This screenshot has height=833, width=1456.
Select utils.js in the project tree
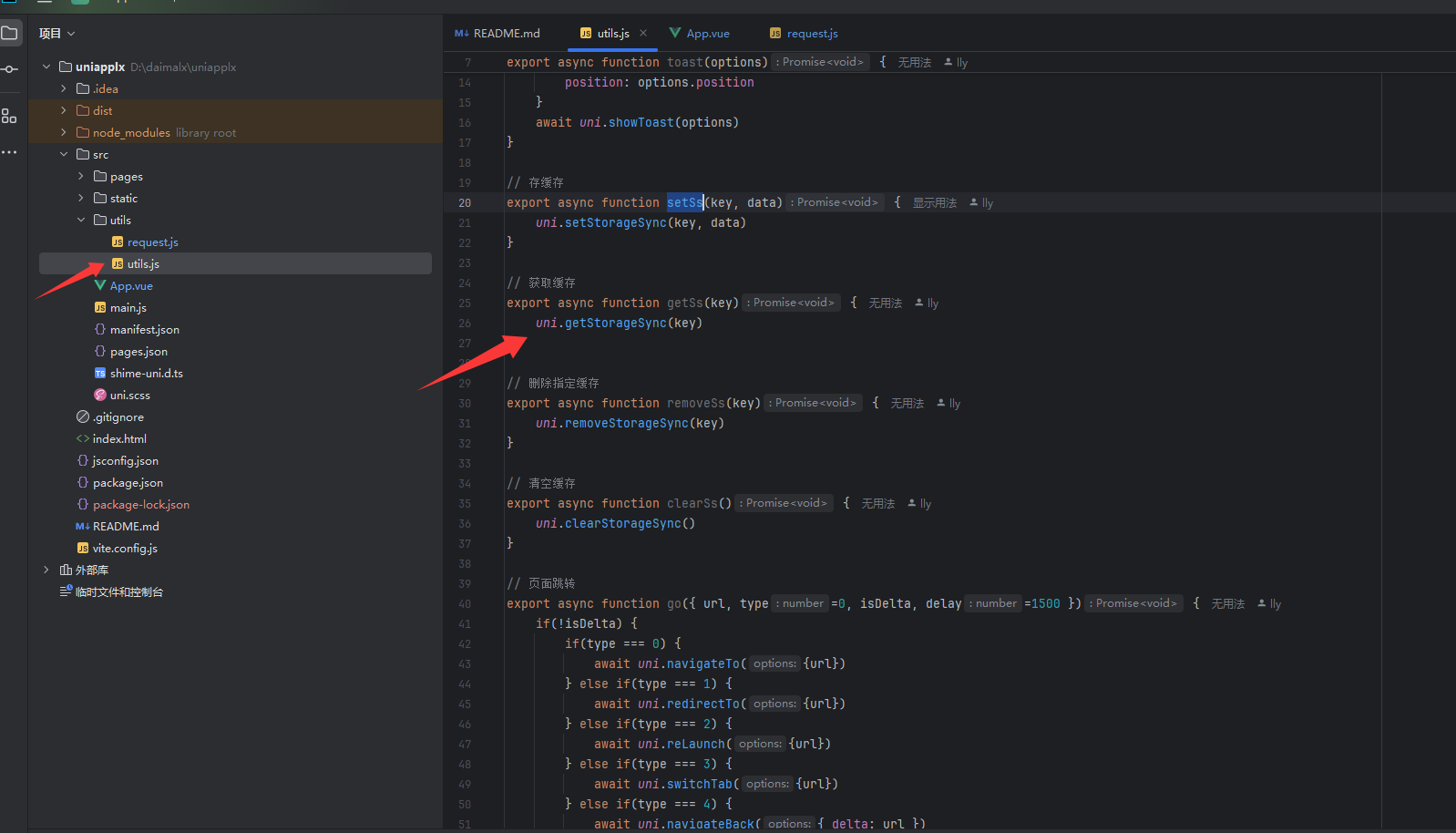[x=143, y=263]
